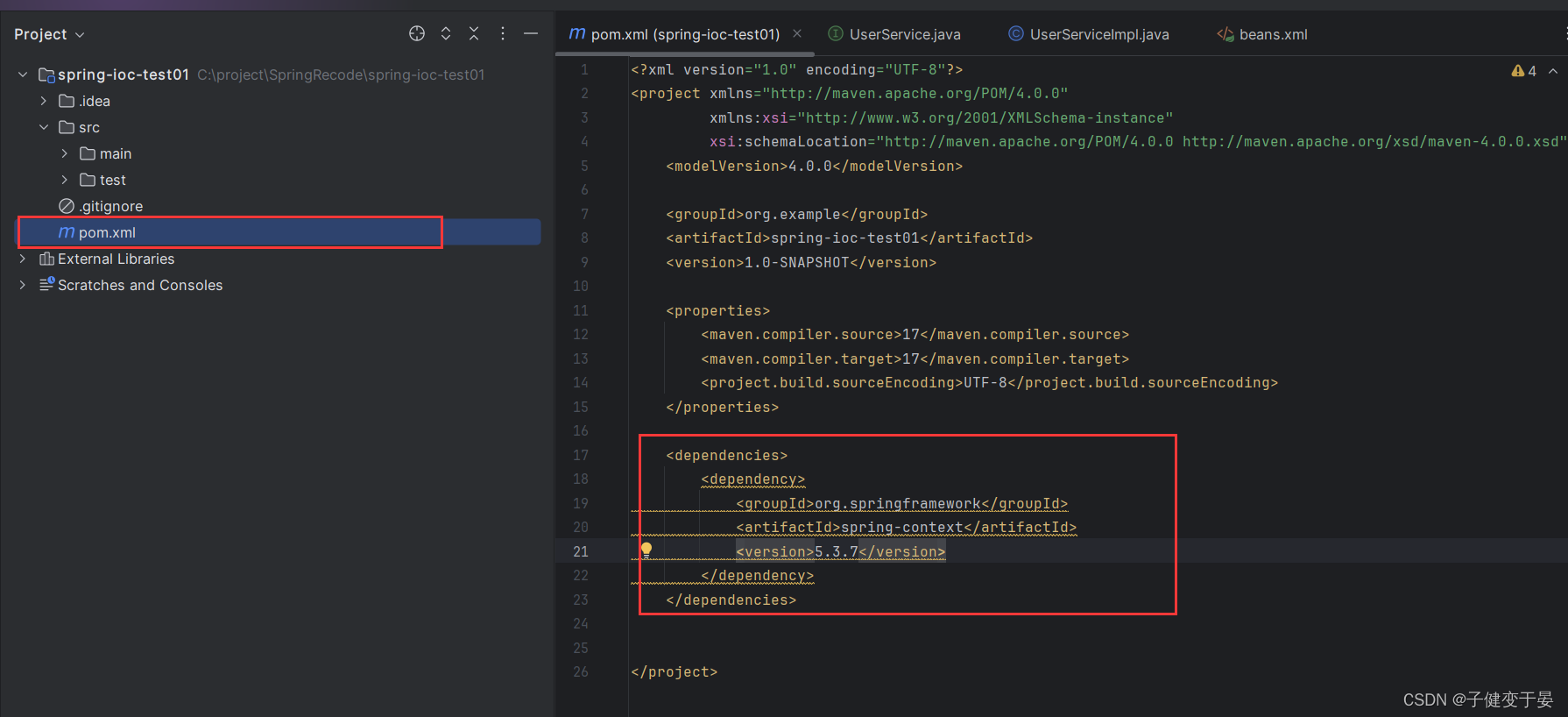This screenshot has width=1568, height=717.
Task: Click the groupId org.example line
Action: click(796, 214)
